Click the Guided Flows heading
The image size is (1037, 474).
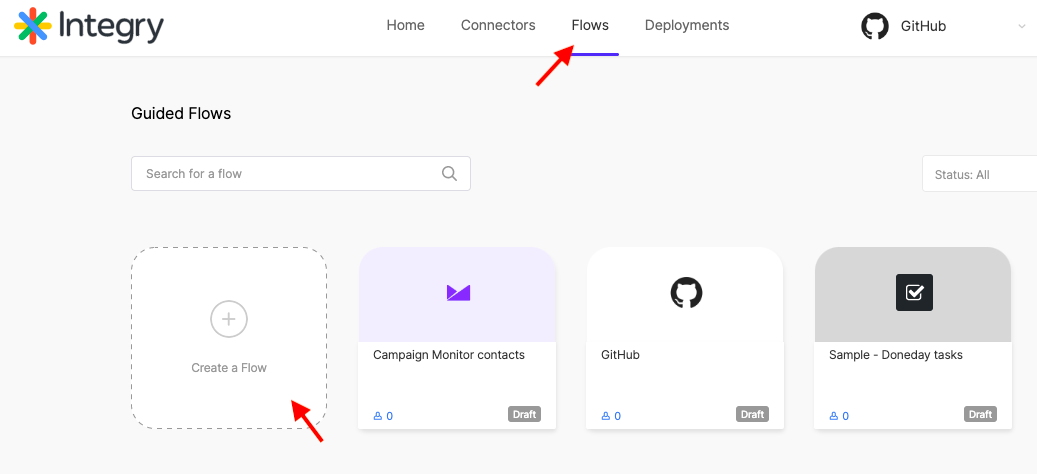pos(181,114)
